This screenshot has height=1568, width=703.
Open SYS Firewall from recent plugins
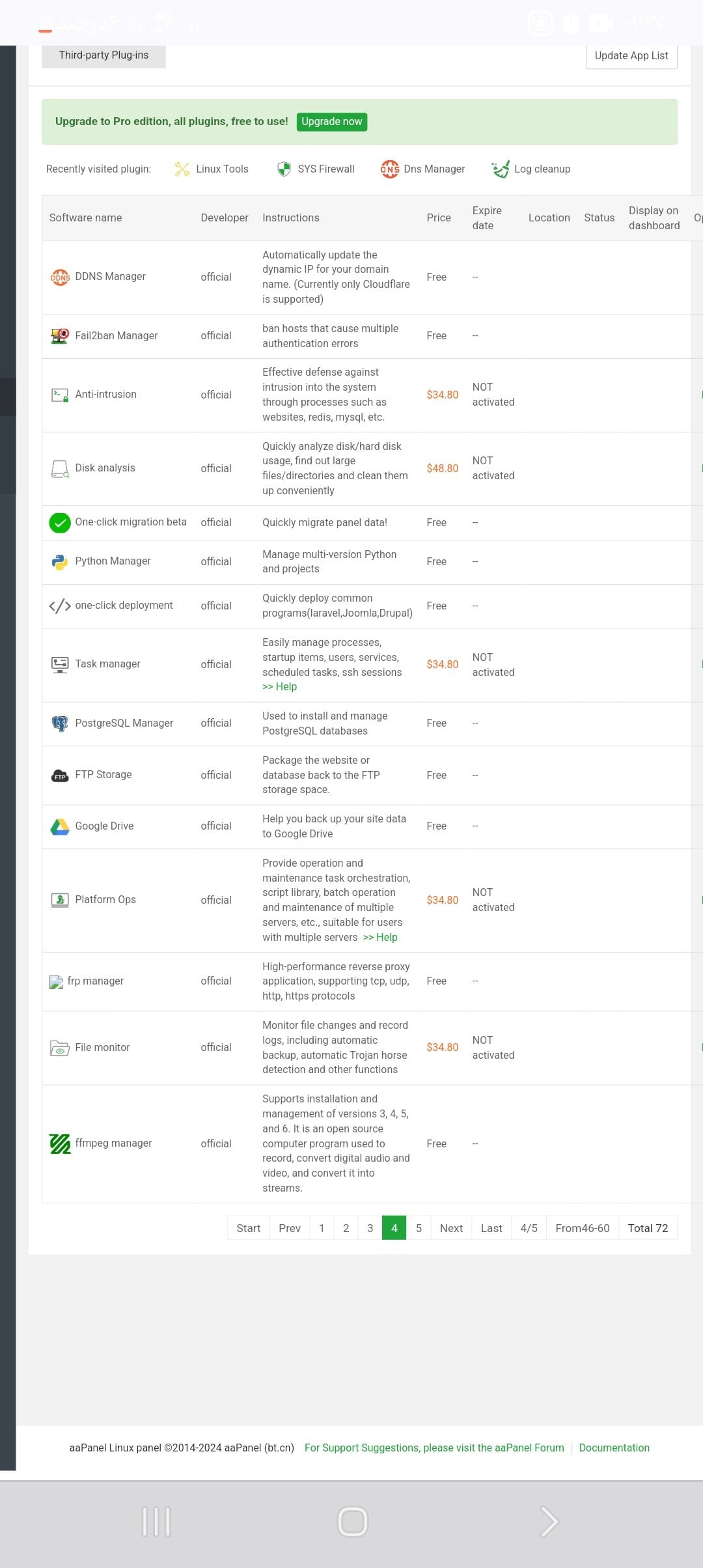click(316, 169)
